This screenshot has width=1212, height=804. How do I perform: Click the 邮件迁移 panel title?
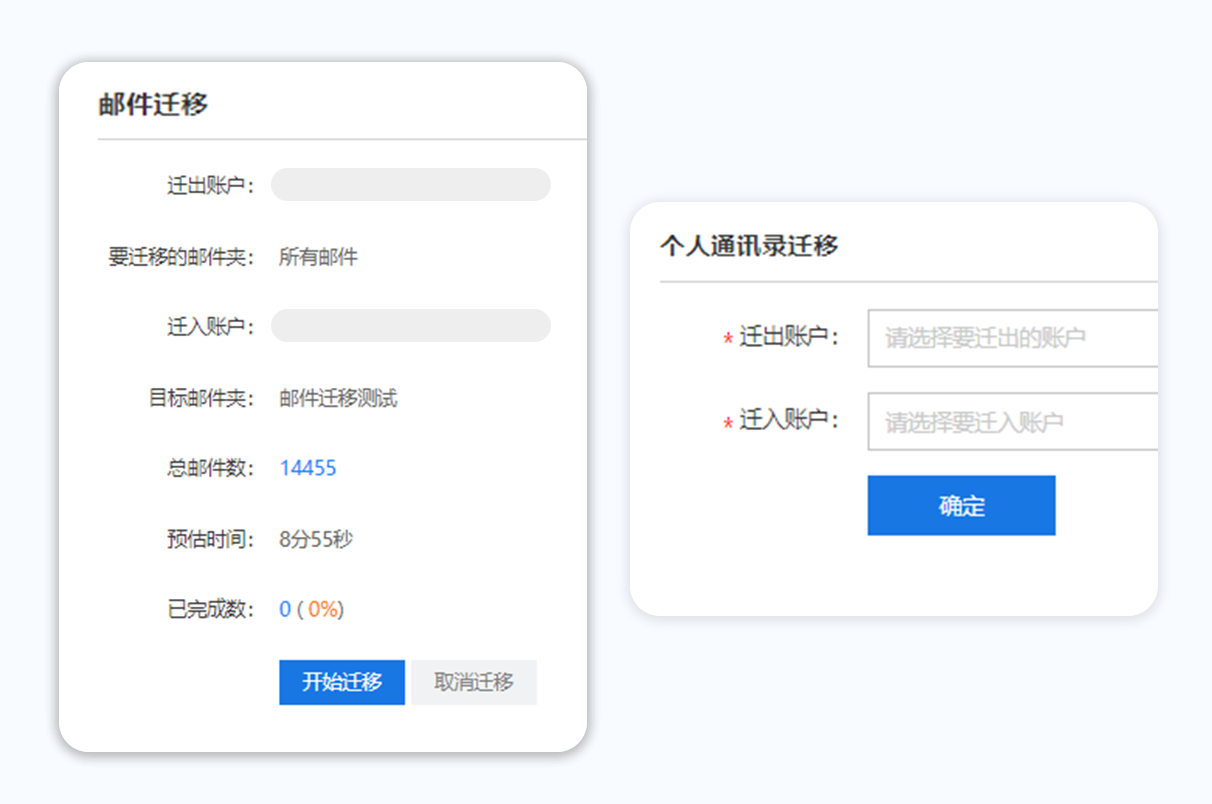153,105
